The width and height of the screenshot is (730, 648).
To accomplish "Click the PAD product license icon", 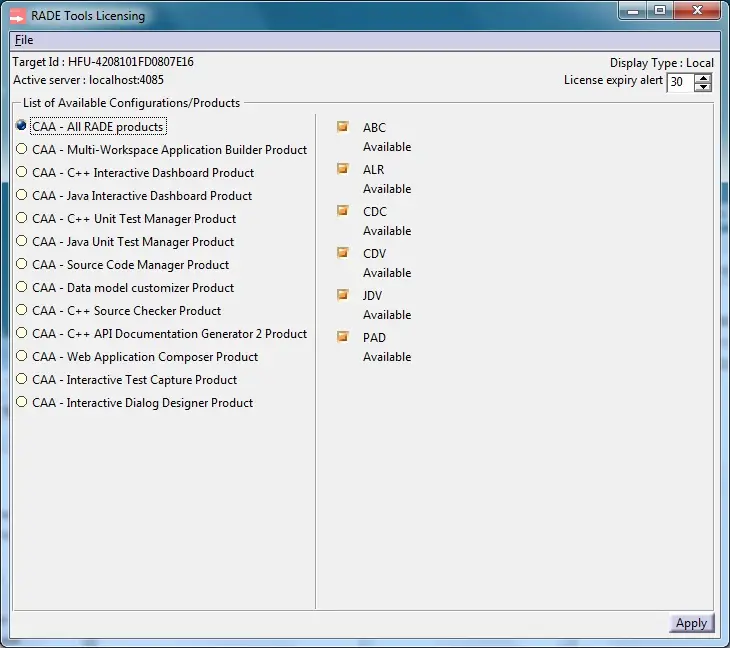I will coord(343,337).
